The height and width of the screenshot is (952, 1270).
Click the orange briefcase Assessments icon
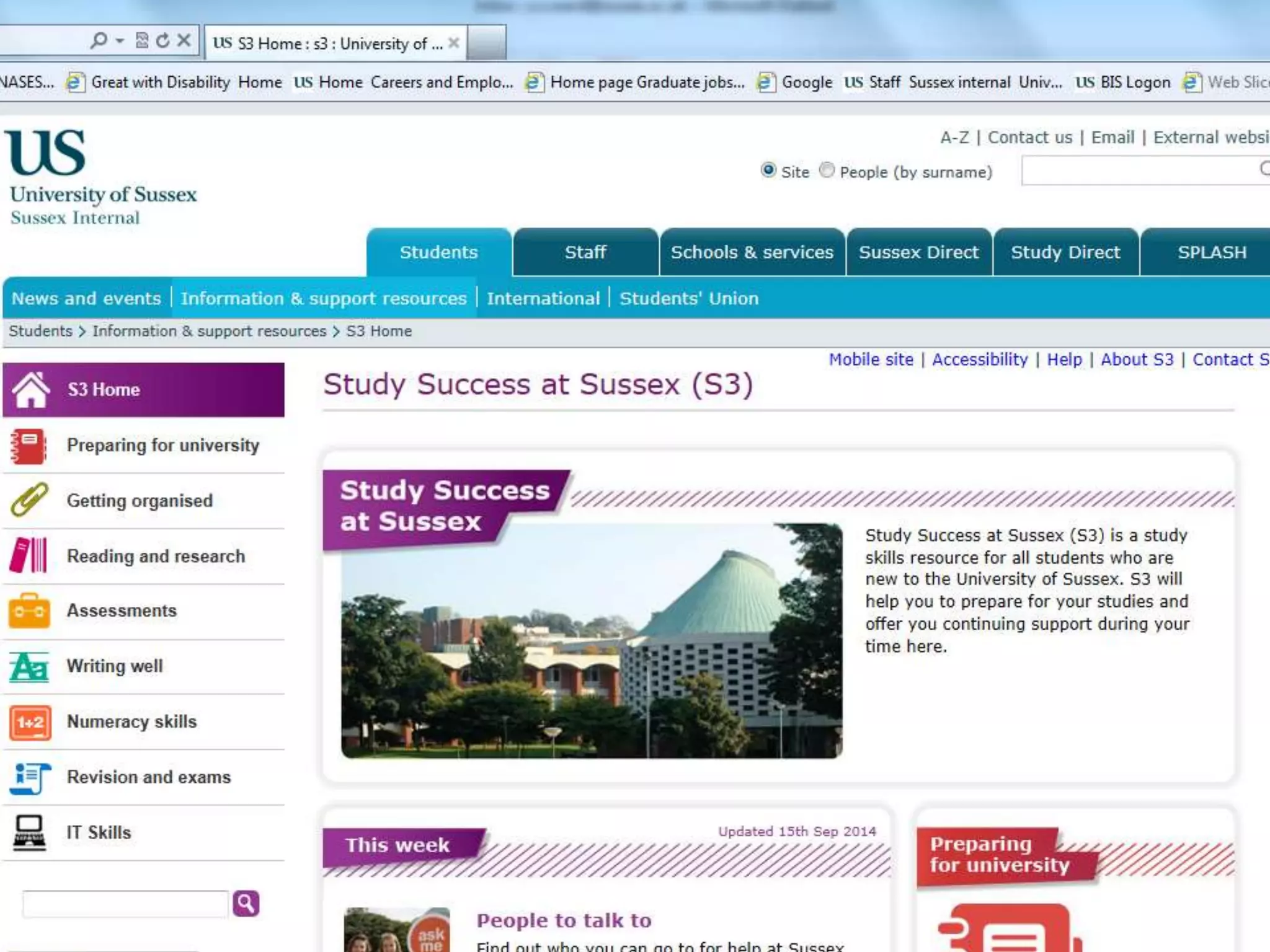29,610
